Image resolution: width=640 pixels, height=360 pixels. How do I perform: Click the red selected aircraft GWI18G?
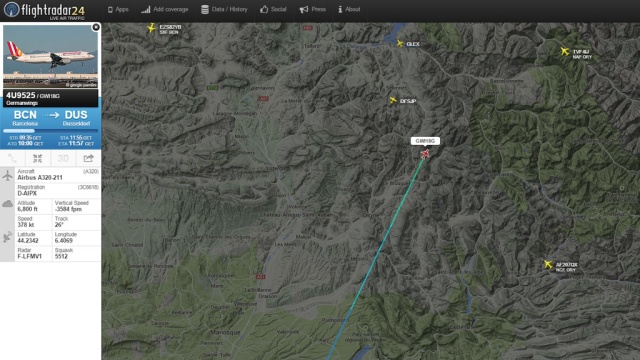(425, 154)
